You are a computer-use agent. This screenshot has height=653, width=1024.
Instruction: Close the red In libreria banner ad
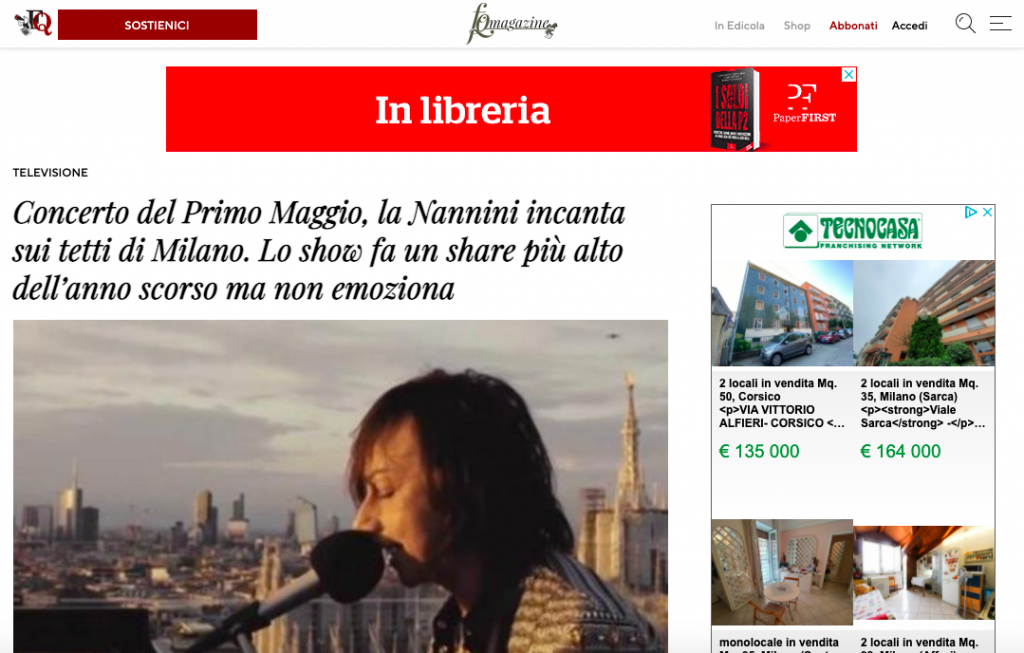[x=848, y=74]
